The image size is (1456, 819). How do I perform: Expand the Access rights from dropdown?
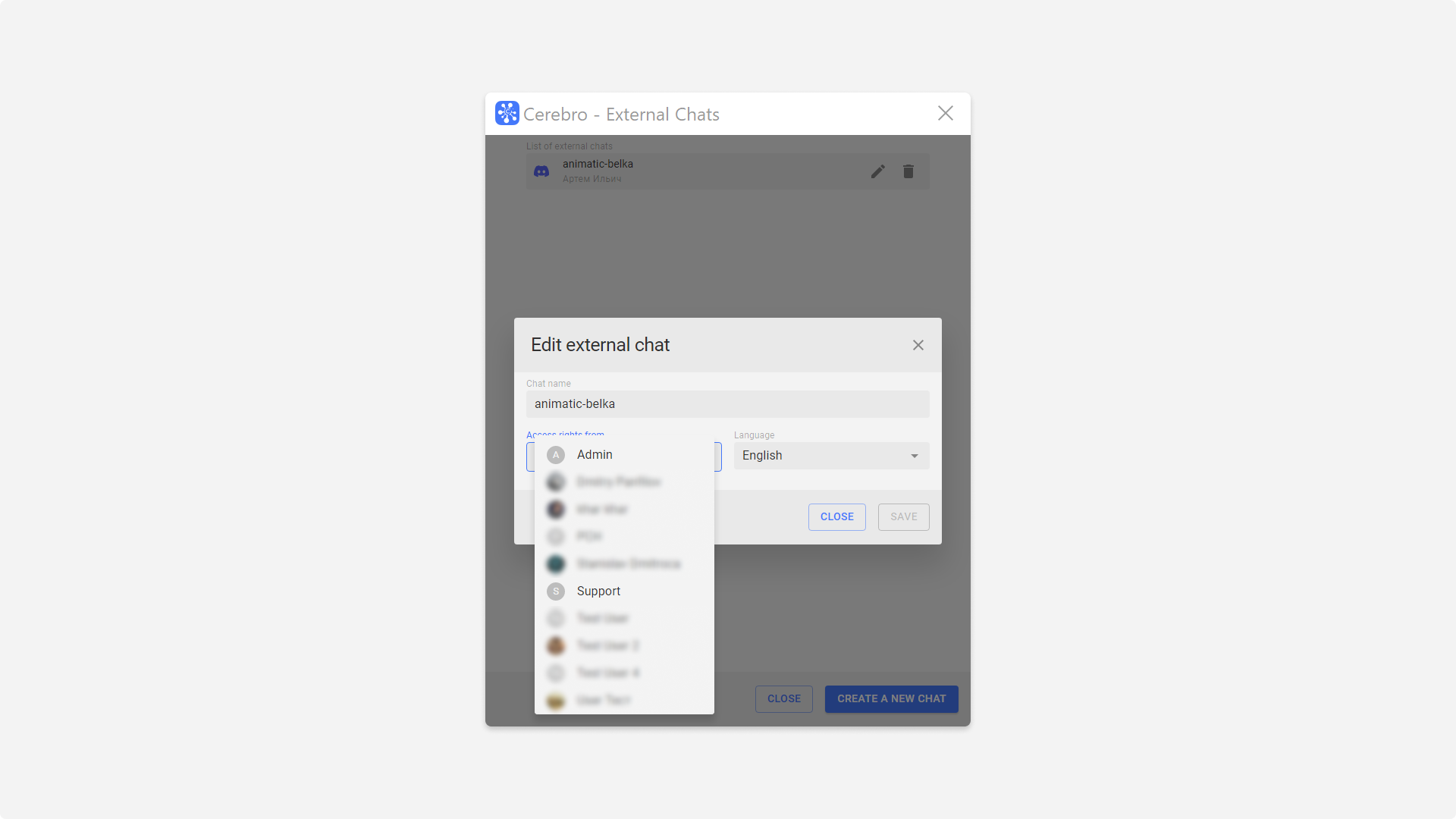coord(623,456)
